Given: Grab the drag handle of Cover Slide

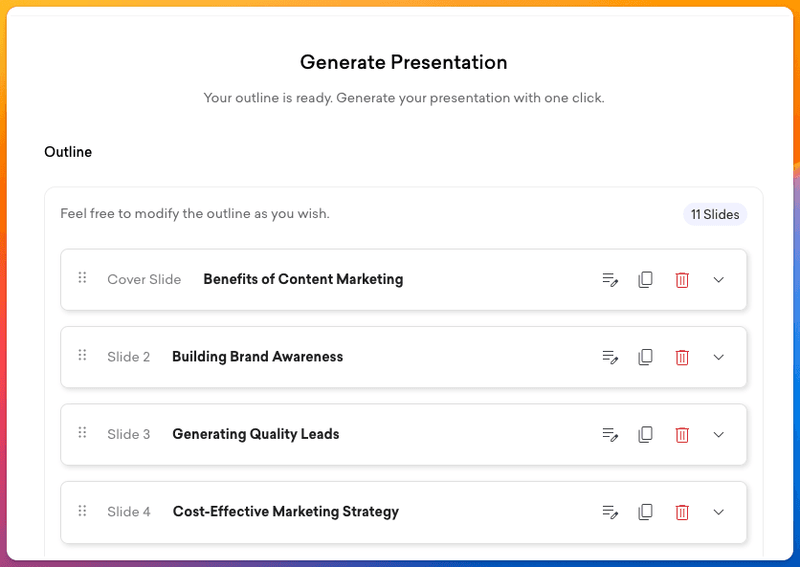Looking at the screenshot, I should pyautogui.click(x=82, y=278).
